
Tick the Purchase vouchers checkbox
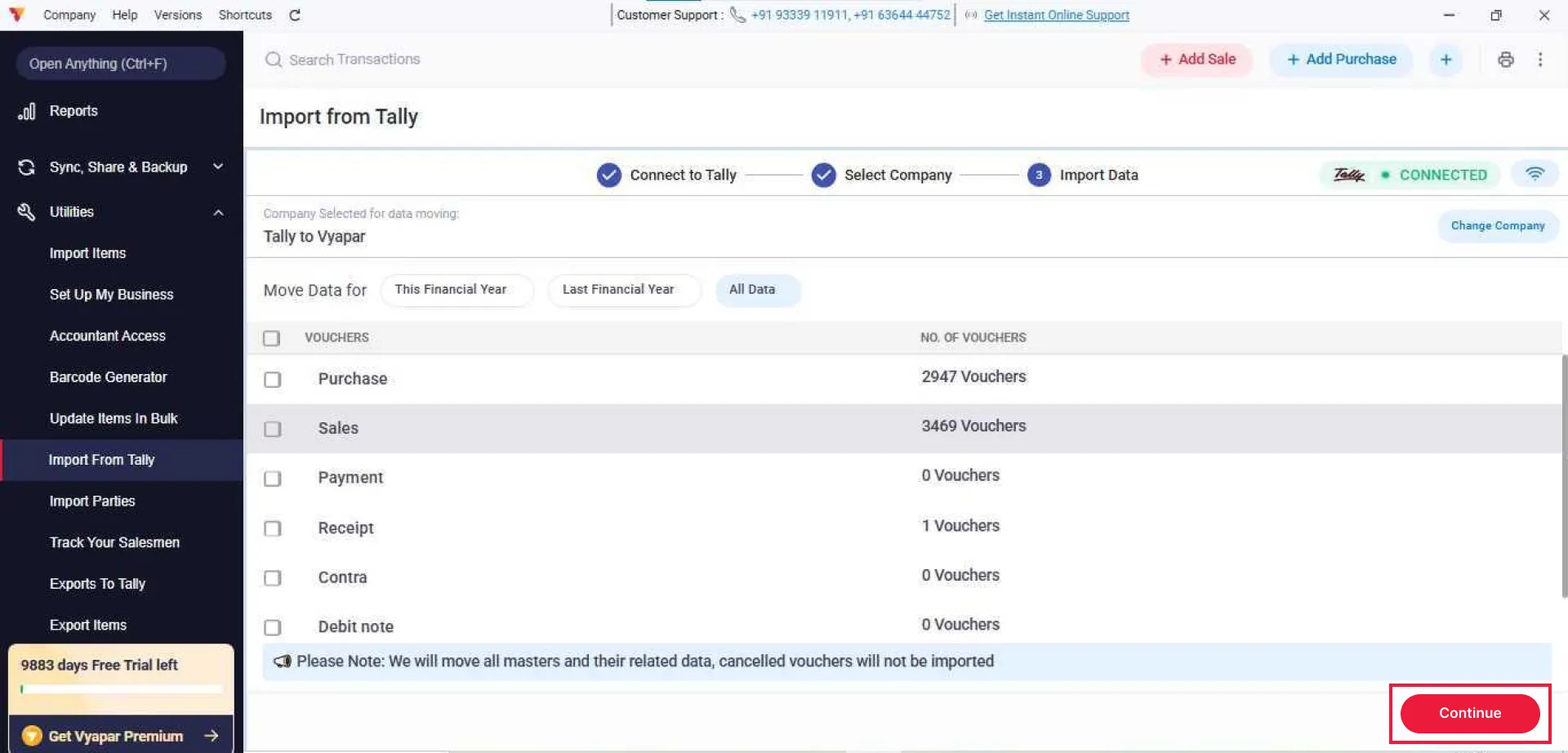click(x=272, y=380)
